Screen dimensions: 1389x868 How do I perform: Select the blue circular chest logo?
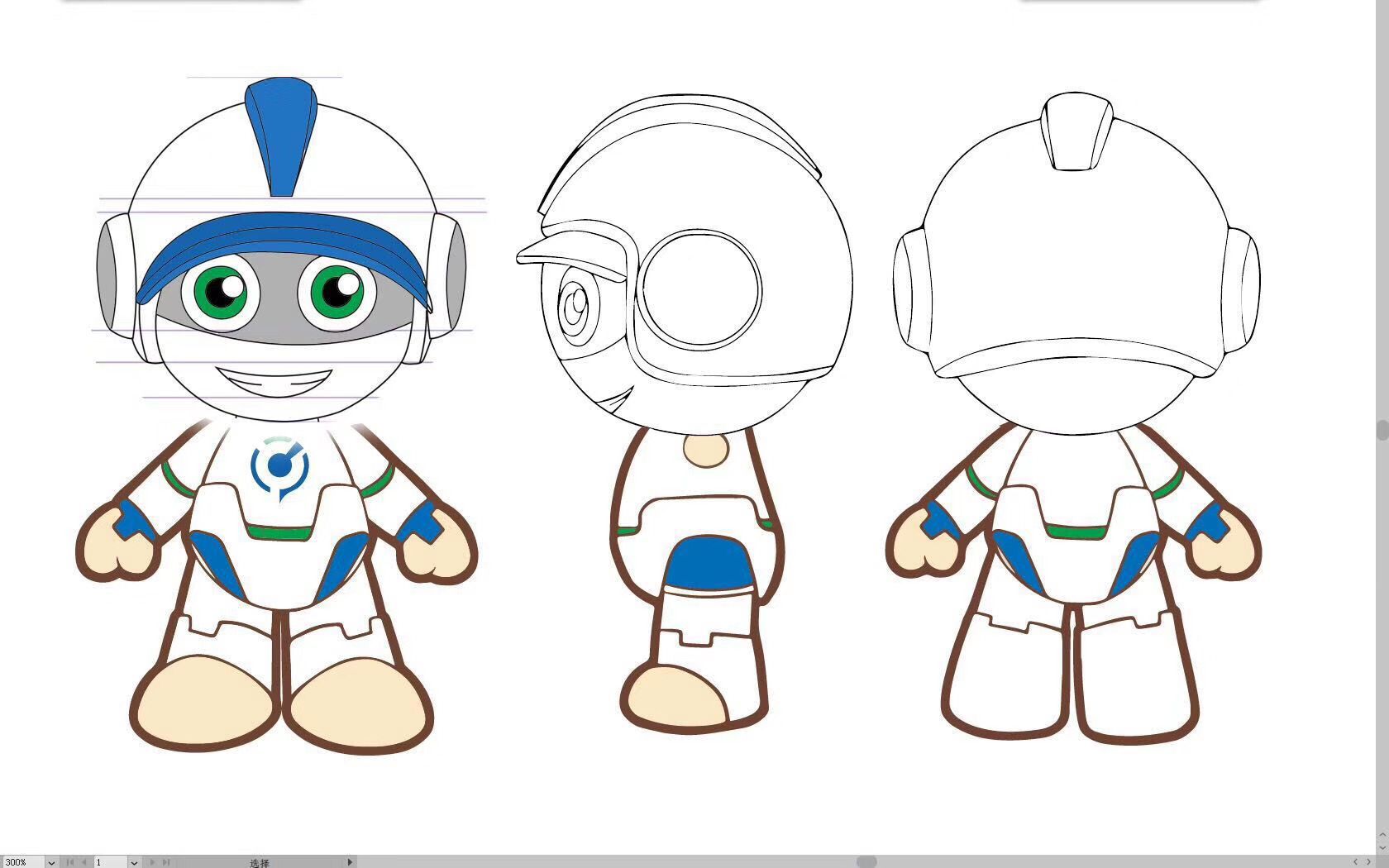[280, 467]
